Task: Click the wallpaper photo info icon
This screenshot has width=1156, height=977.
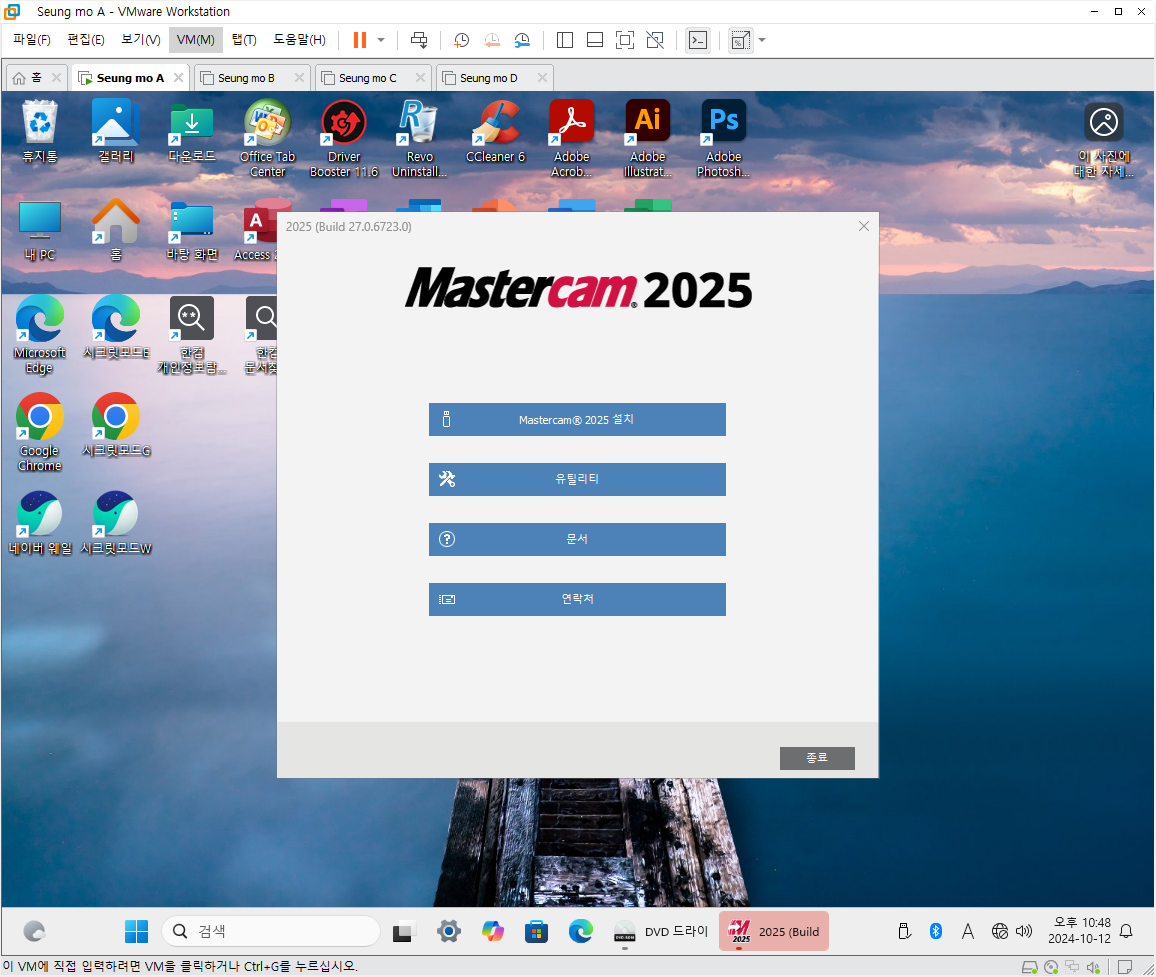Action: pyautogui.click(x=1104, y=139)
